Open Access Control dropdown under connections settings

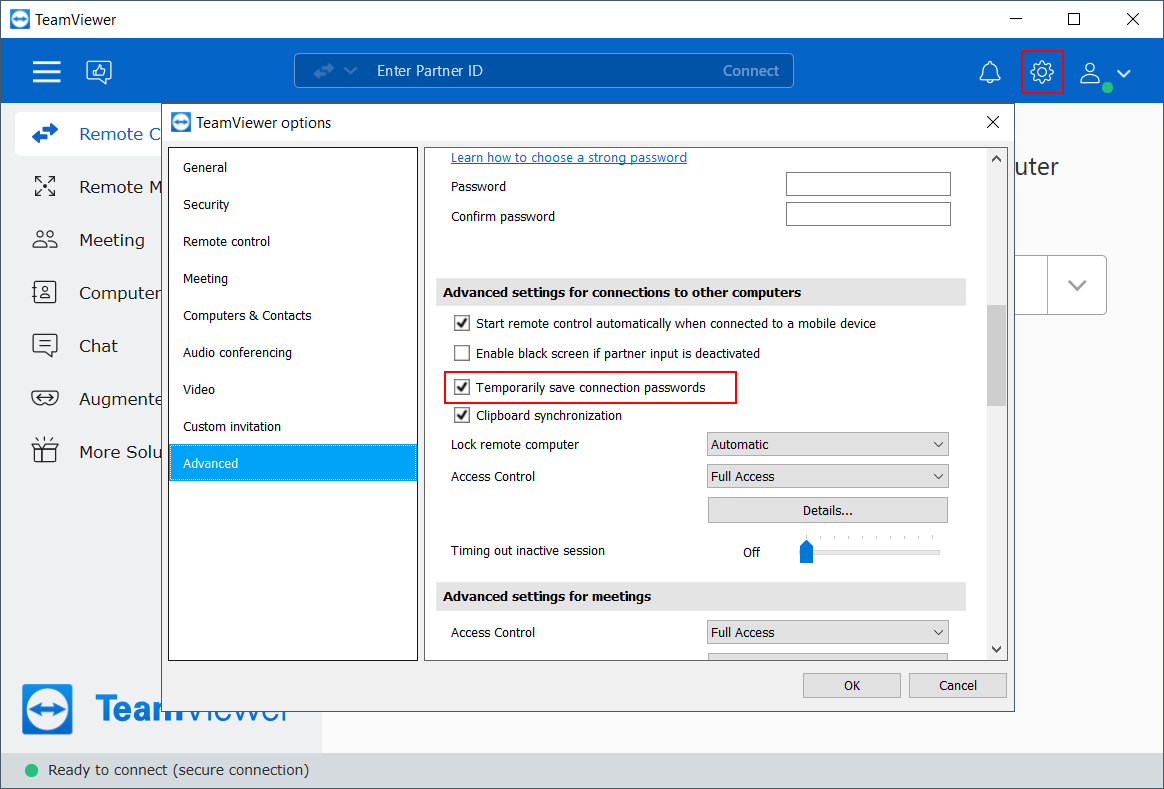pos(827,476)
